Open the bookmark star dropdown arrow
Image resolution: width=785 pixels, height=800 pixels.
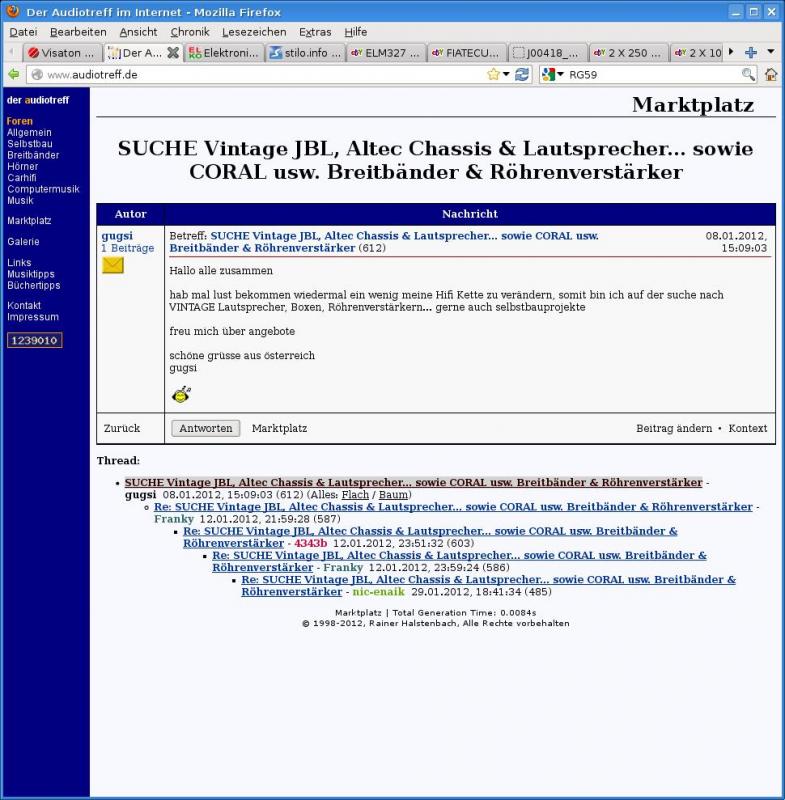coord(506,74)
